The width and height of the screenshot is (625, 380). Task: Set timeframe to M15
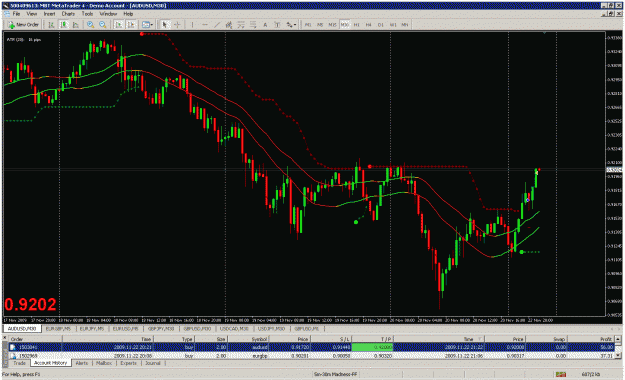pyautogui.click(x=332, y=25)
